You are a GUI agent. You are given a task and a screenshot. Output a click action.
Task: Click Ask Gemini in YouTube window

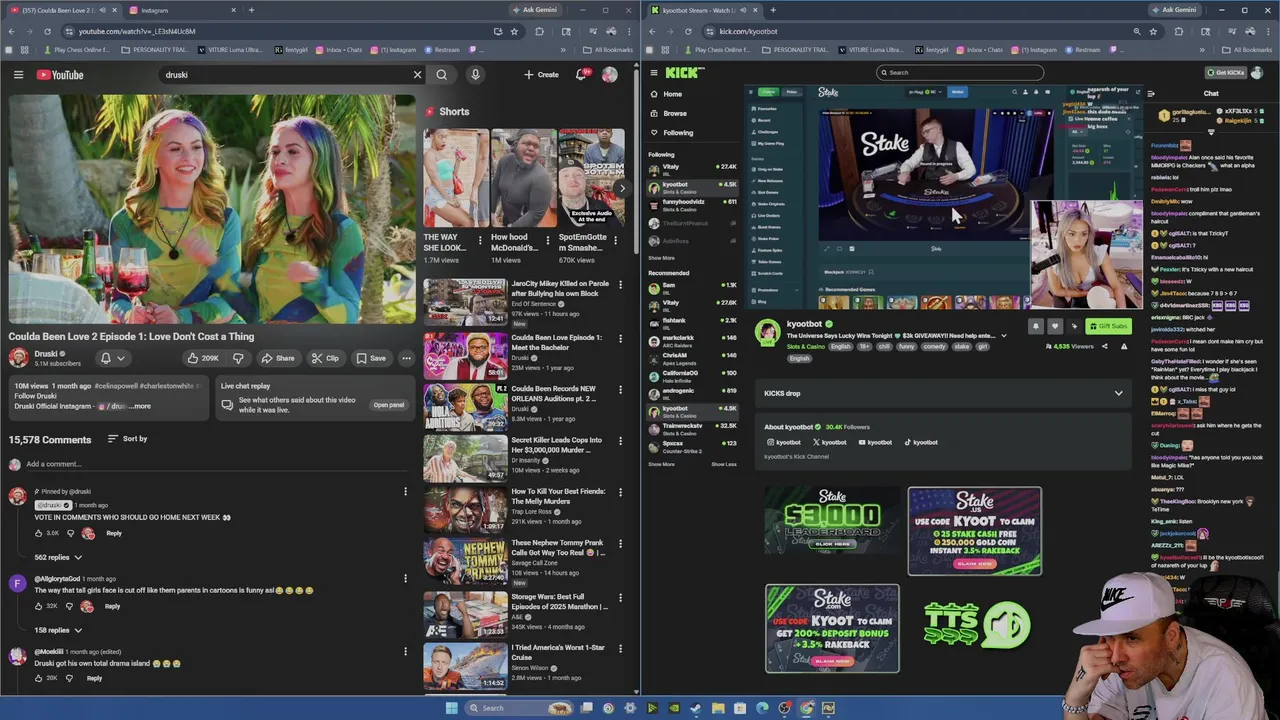534,10
